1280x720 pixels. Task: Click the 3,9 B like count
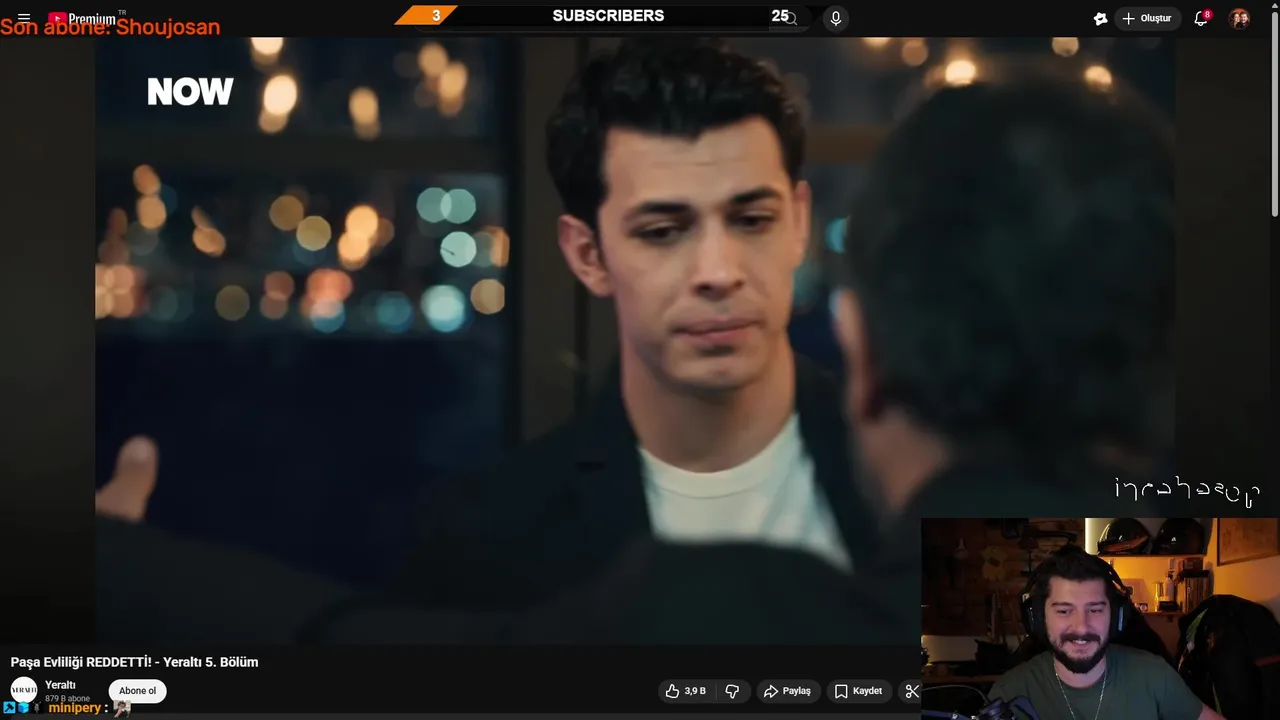coord(695,691)
